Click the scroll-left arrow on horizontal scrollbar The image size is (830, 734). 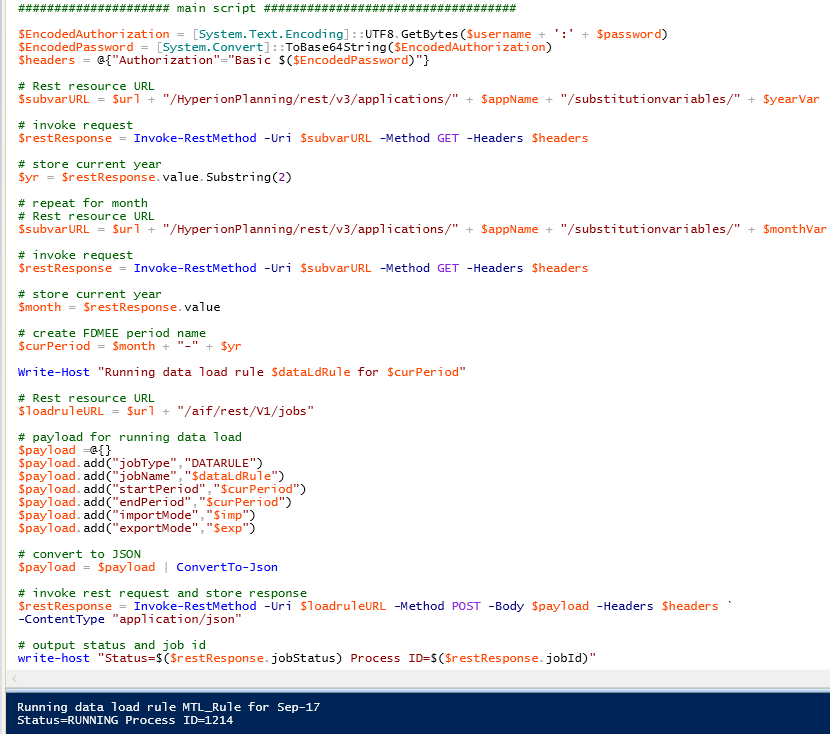point(14,678)
